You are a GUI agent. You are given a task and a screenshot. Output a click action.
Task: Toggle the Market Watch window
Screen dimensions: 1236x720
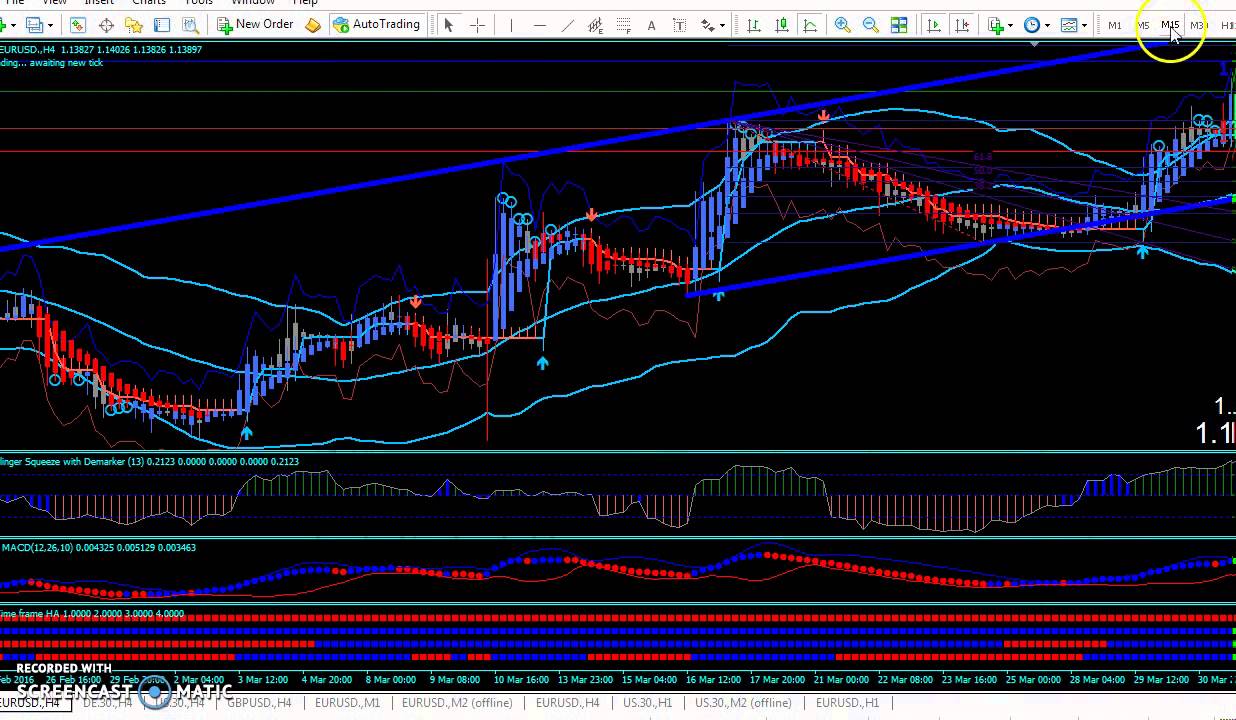click(x=78, y=25)
